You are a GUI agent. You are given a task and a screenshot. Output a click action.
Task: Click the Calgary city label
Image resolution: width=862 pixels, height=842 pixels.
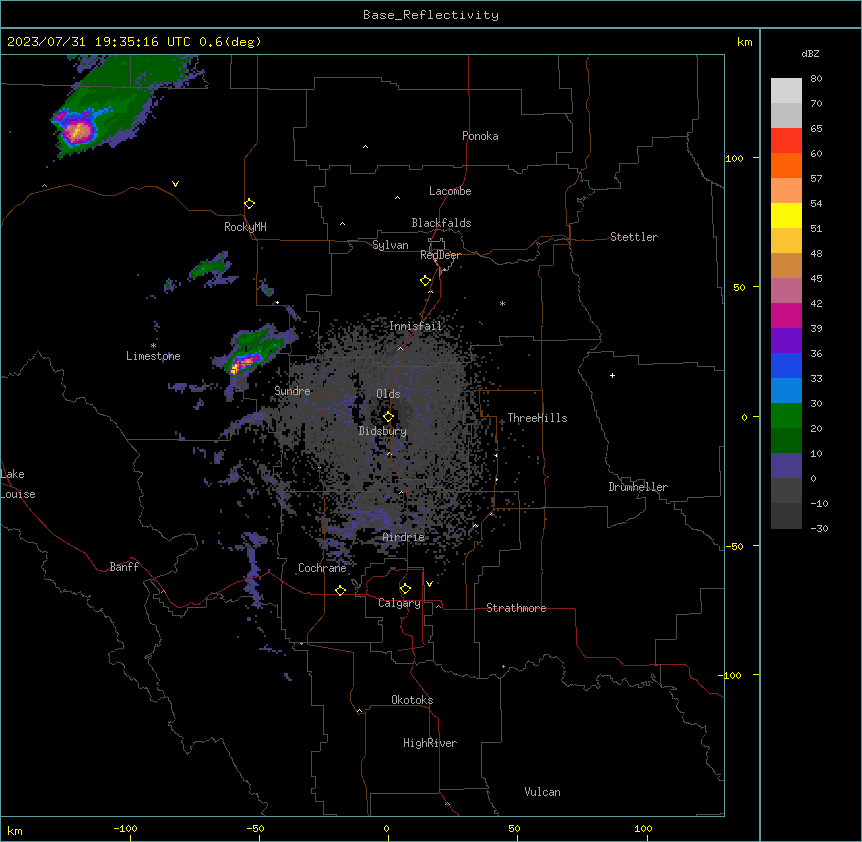click(399, 603)
